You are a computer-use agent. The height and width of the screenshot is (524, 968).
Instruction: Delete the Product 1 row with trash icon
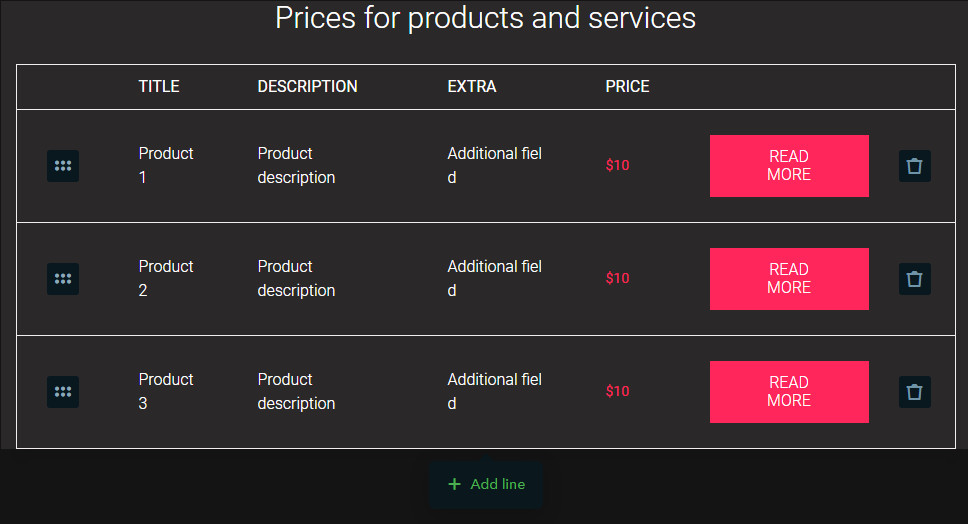[914, 166]
